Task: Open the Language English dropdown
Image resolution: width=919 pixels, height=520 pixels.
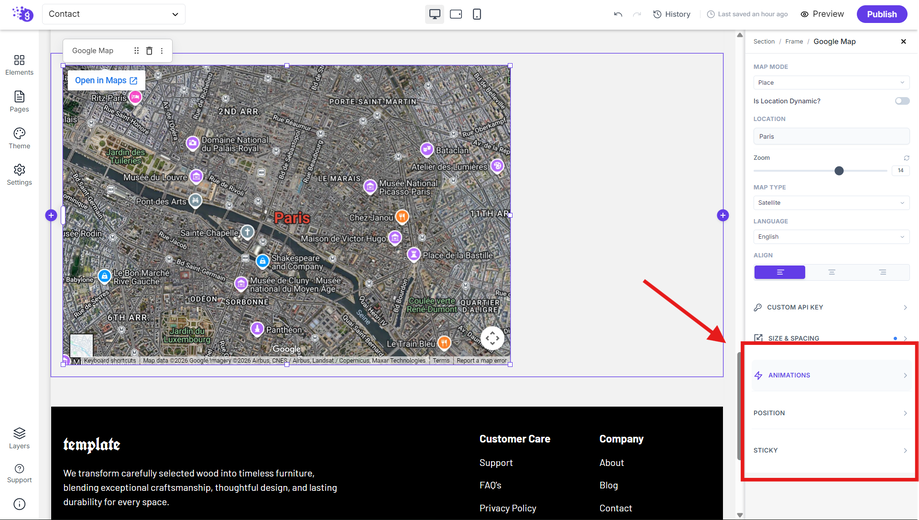Action: [831, 237]
